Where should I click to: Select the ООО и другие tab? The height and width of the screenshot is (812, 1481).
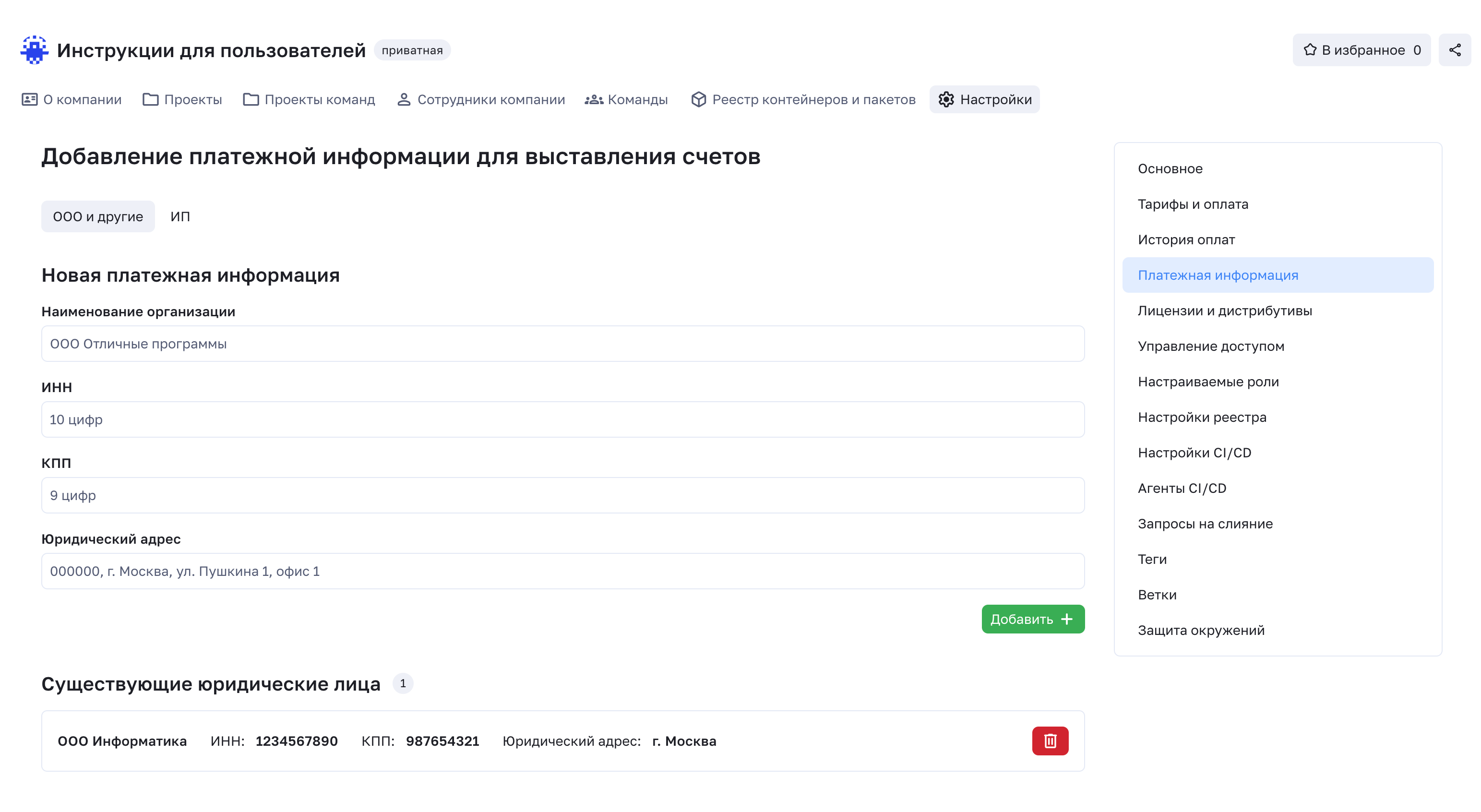98,216
